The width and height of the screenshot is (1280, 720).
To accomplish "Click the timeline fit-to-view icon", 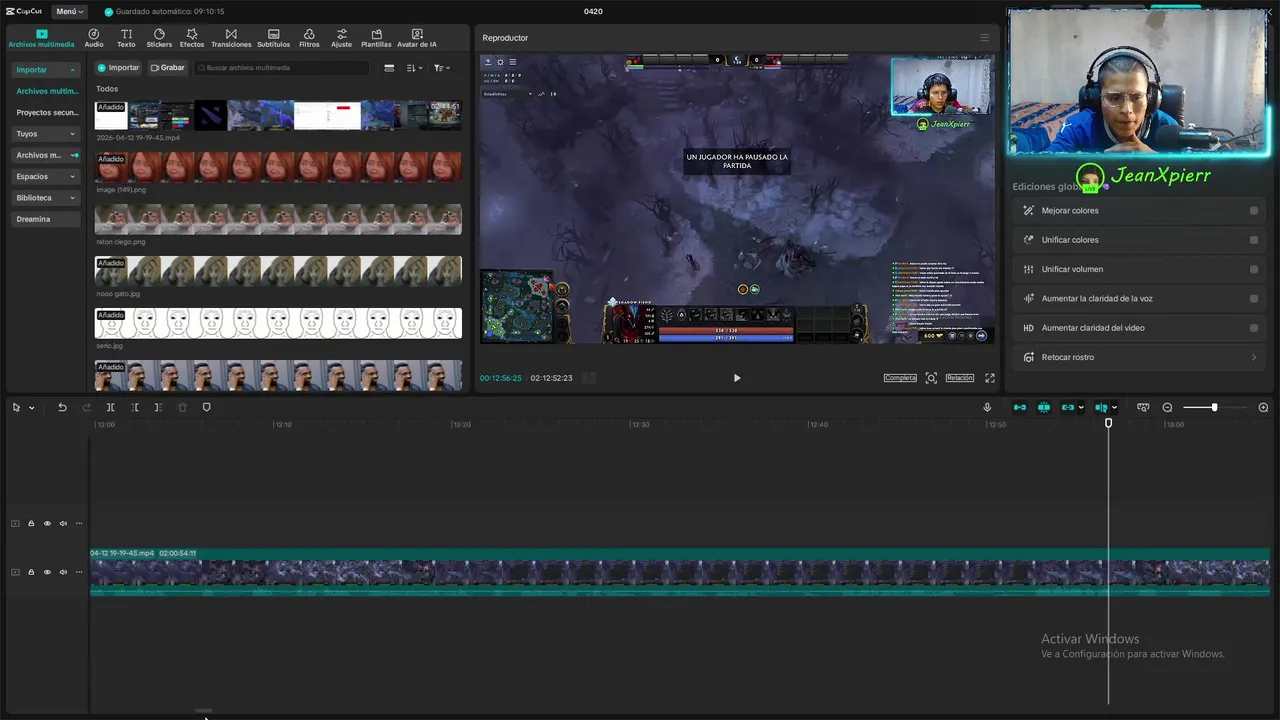I will click(x=1143, y=407).
